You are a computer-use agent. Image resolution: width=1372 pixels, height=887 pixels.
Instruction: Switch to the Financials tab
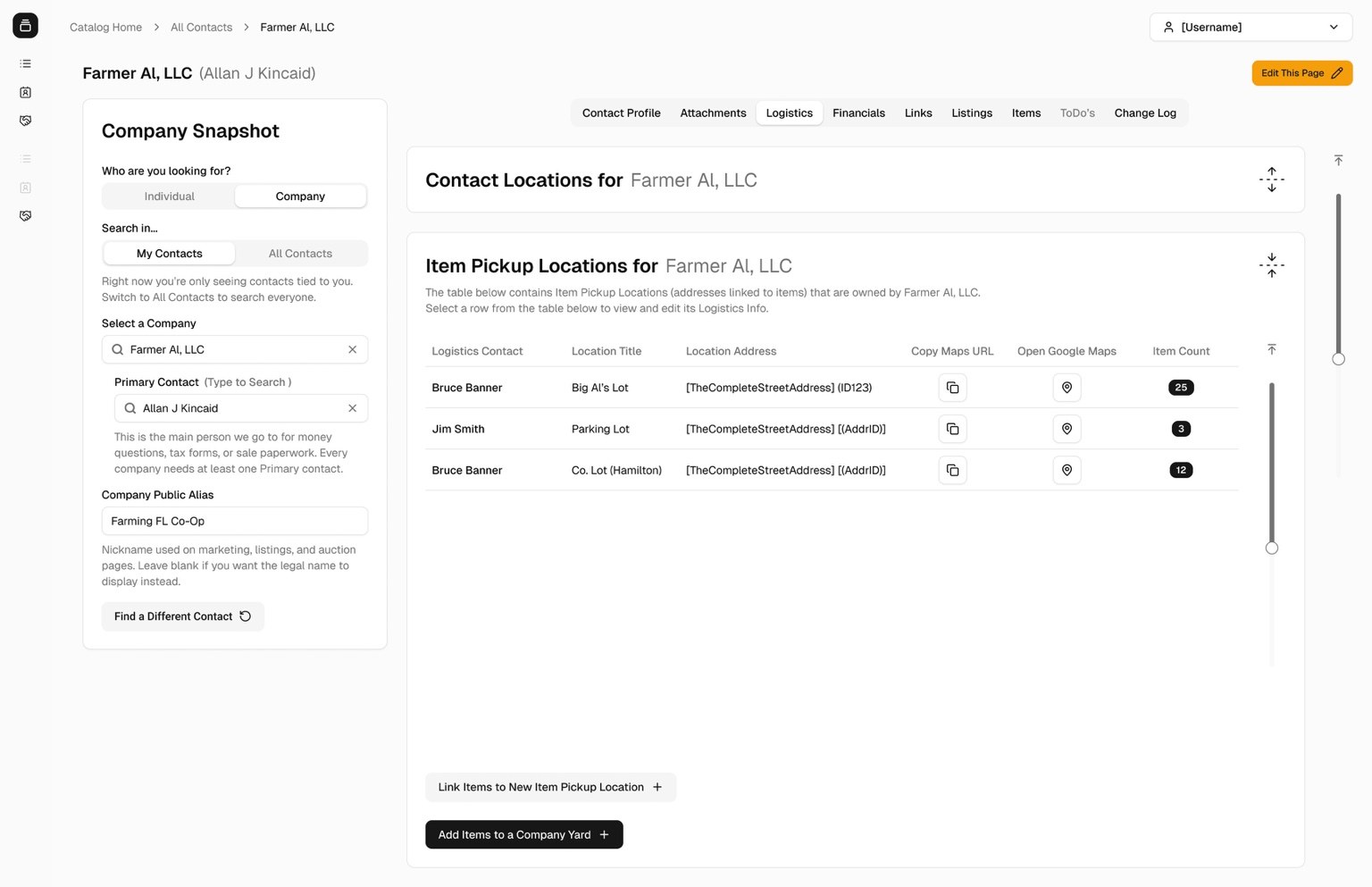click(857, 113)
